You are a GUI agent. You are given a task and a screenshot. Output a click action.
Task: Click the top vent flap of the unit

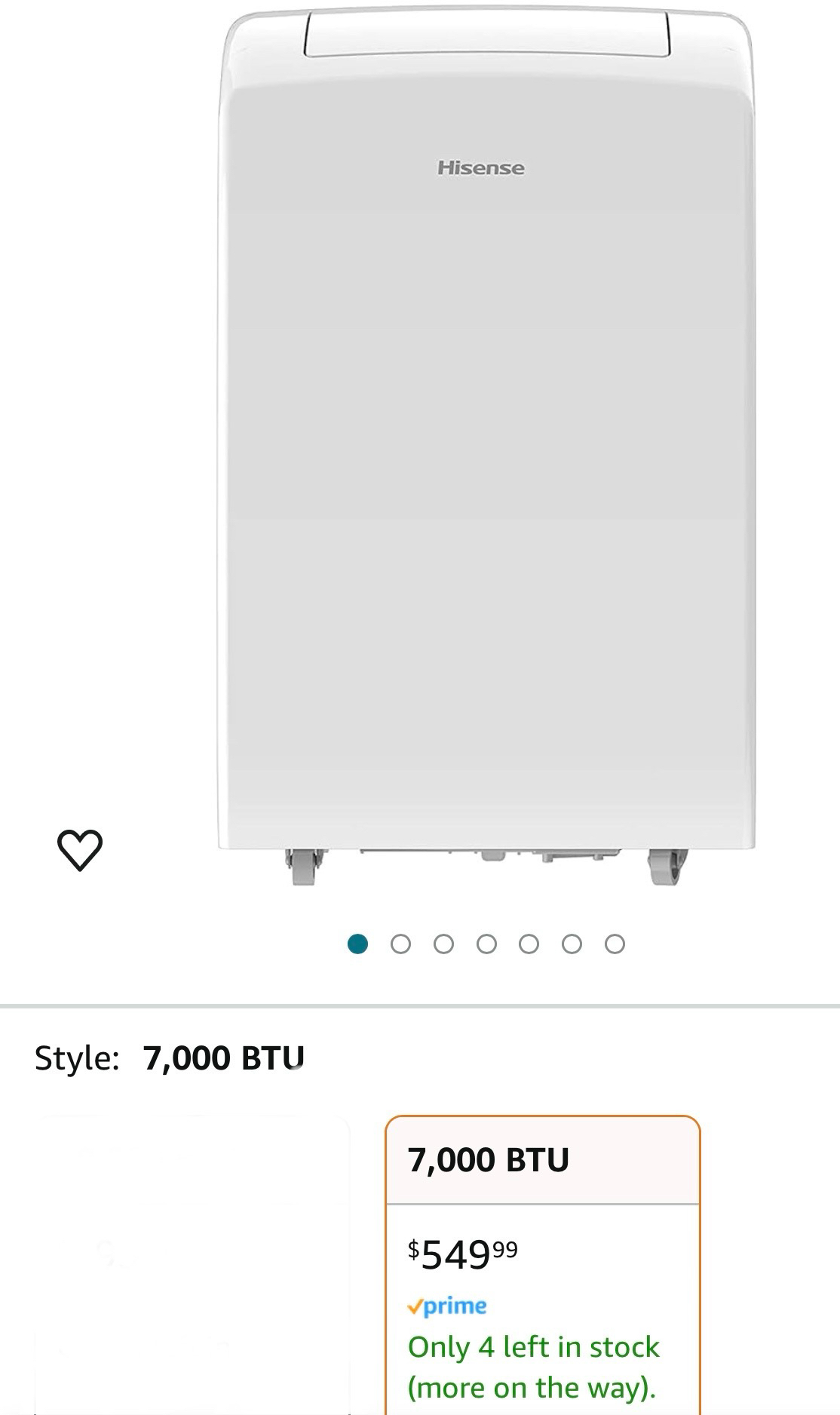[487, 33]
